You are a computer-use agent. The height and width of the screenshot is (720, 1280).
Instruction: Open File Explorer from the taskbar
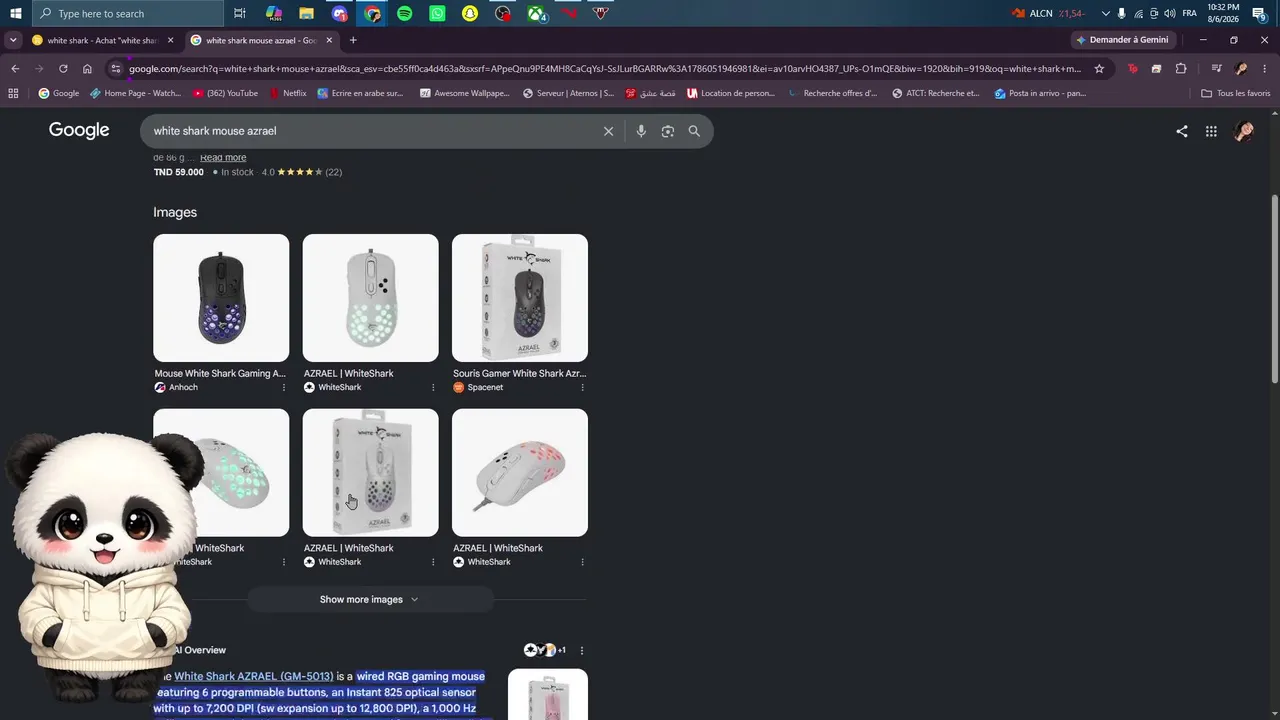coord(306,13)
